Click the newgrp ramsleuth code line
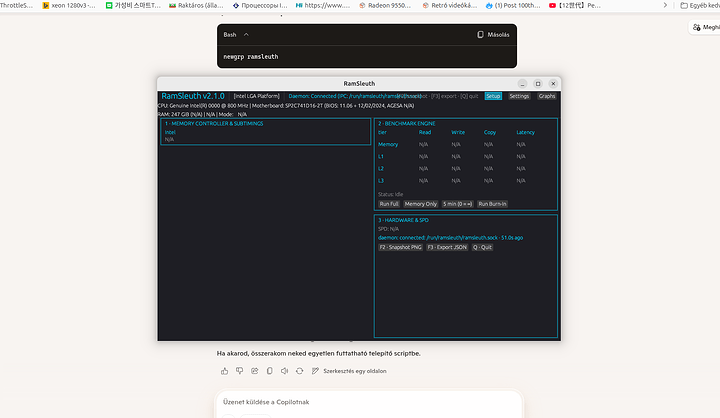Screen dimensions: 720x418 click(251, 56)
